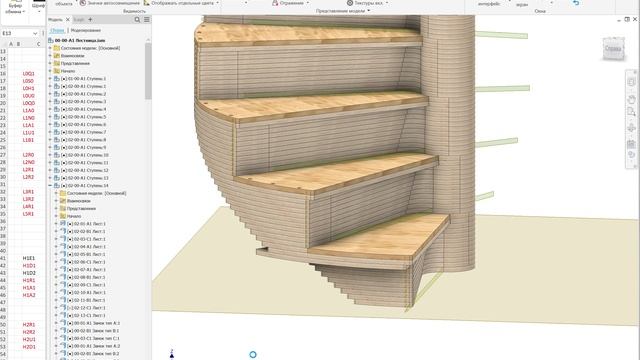This screenshot has width=640, height=360.
Task: Click root assembly 00-00-A1 Лестница icon
Action: (51, 40)
